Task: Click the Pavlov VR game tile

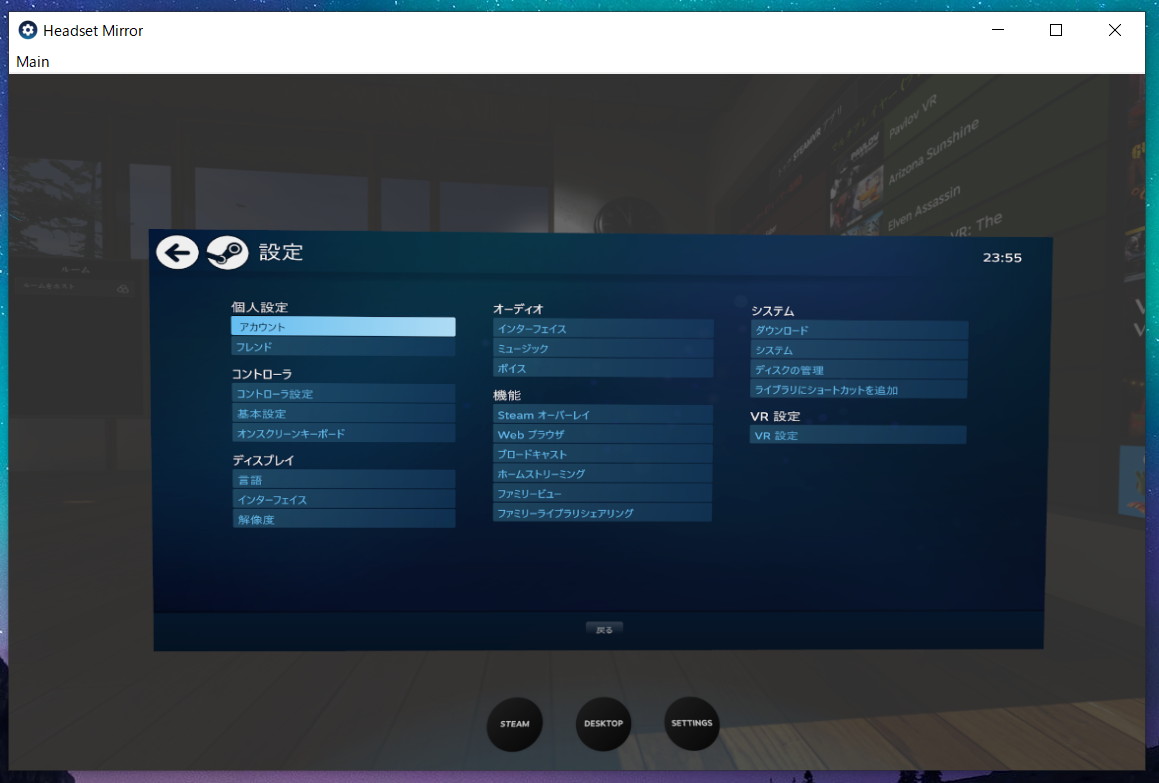Action: 912,117
